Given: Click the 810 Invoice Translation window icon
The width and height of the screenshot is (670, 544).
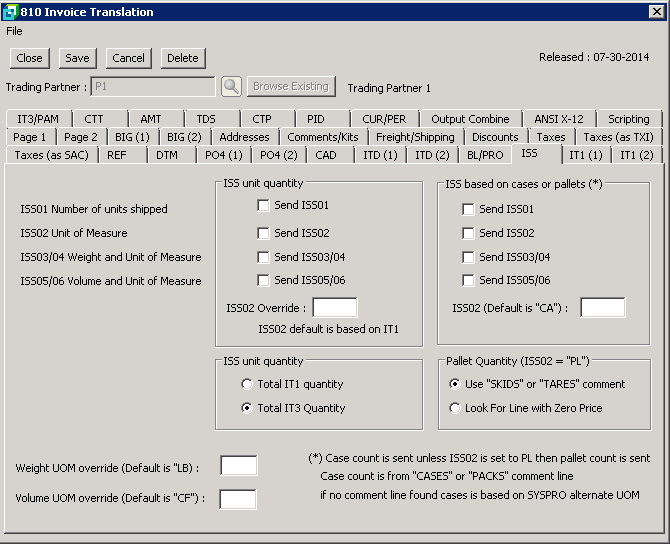Looking at the screenshot, I should click(x=10, y=12).
